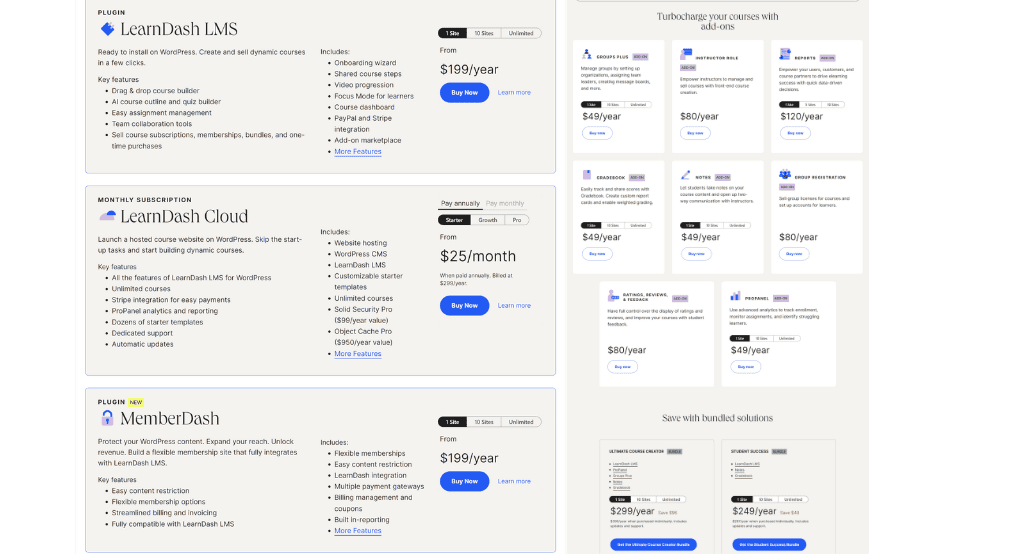
Task: Buy the Notes add-on
Action: coord(696,254)
